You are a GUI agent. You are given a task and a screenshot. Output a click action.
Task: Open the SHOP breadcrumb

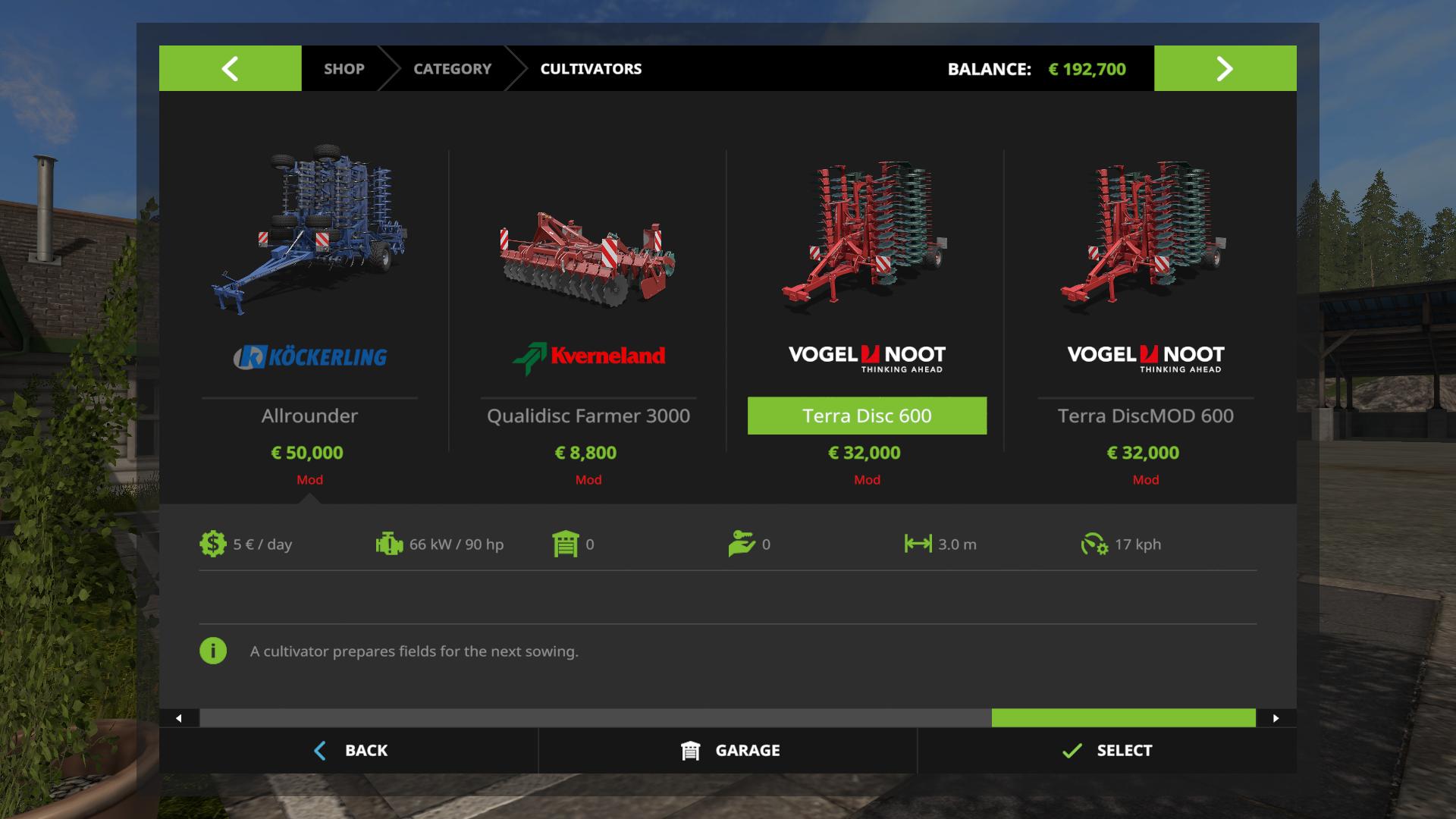344,68
